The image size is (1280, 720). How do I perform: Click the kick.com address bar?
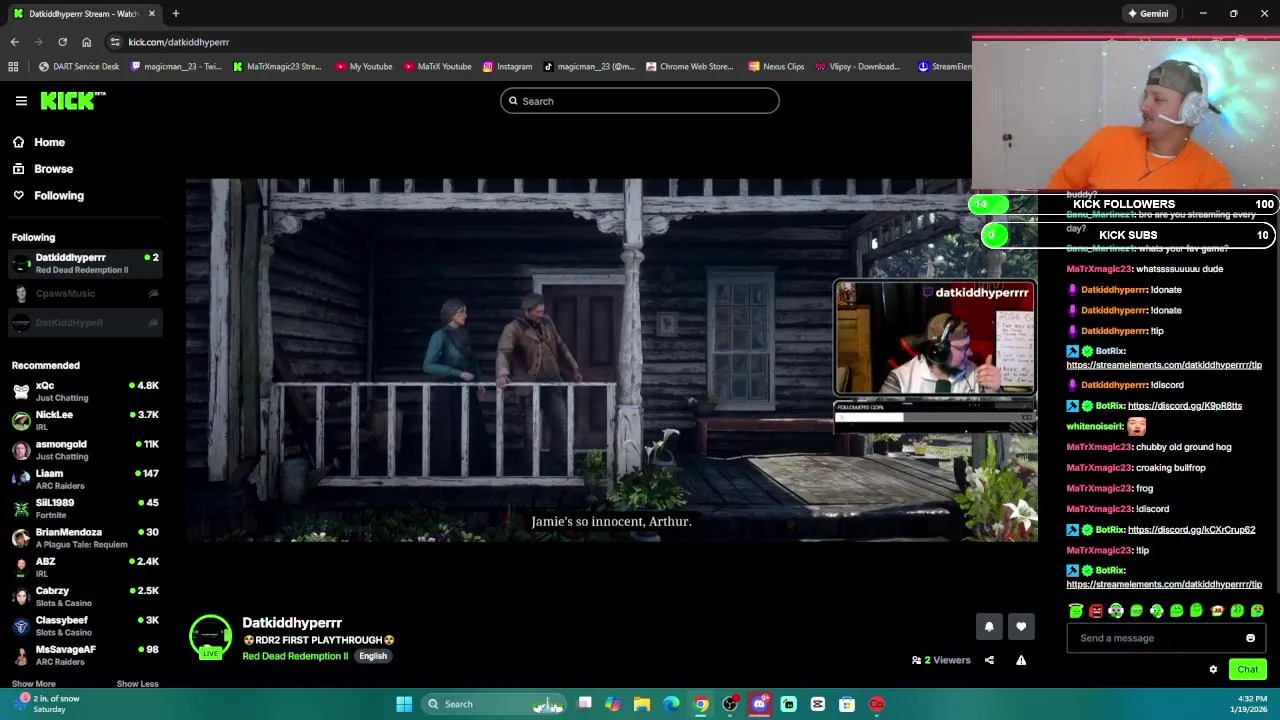point(540,42)
